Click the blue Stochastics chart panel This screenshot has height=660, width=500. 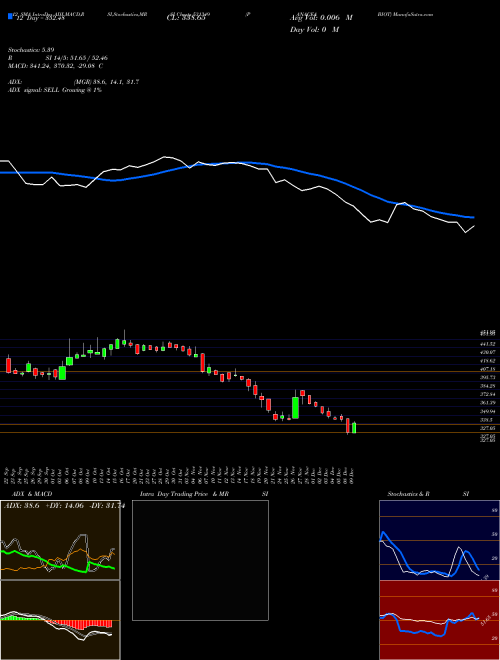[x=439, y=540]
